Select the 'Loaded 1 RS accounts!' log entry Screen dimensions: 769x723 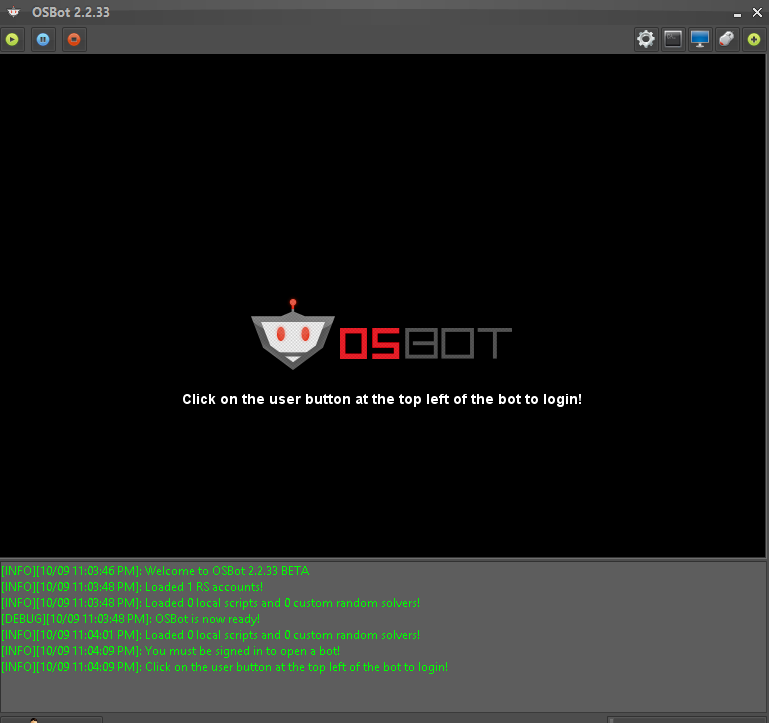[132, 587]
